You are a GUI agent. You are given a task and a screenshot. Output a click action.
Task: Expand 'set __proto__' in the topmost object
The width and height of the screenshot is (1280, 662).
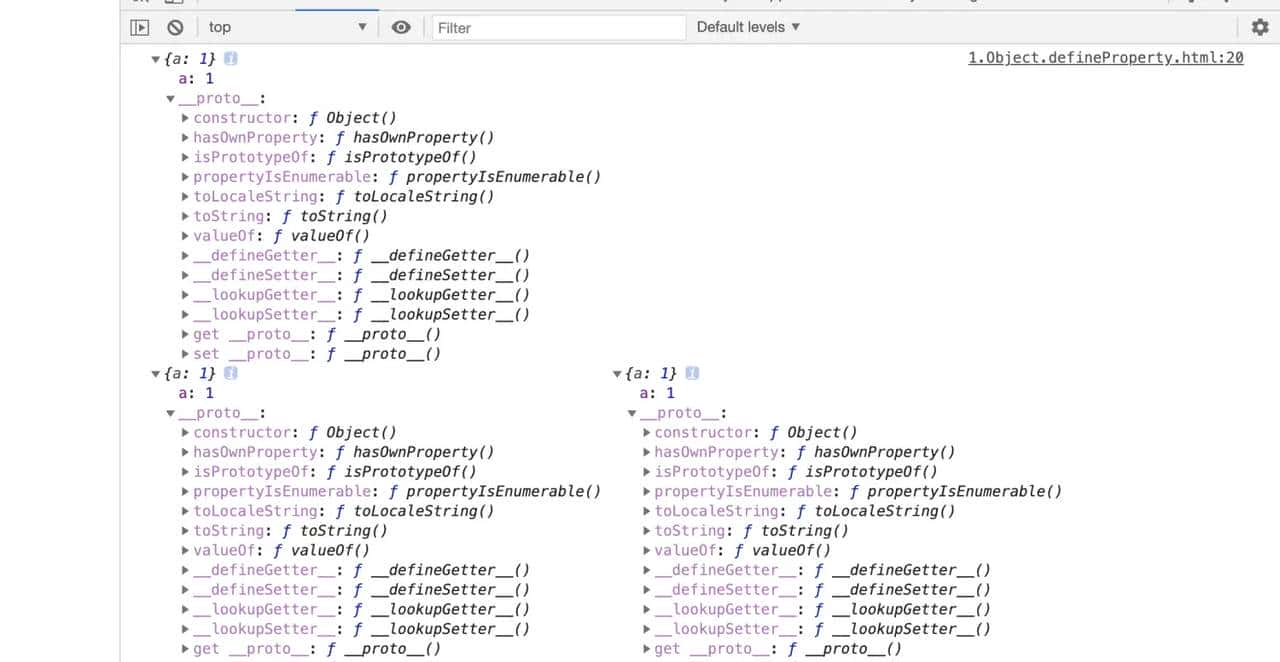[x=186, y=354]
